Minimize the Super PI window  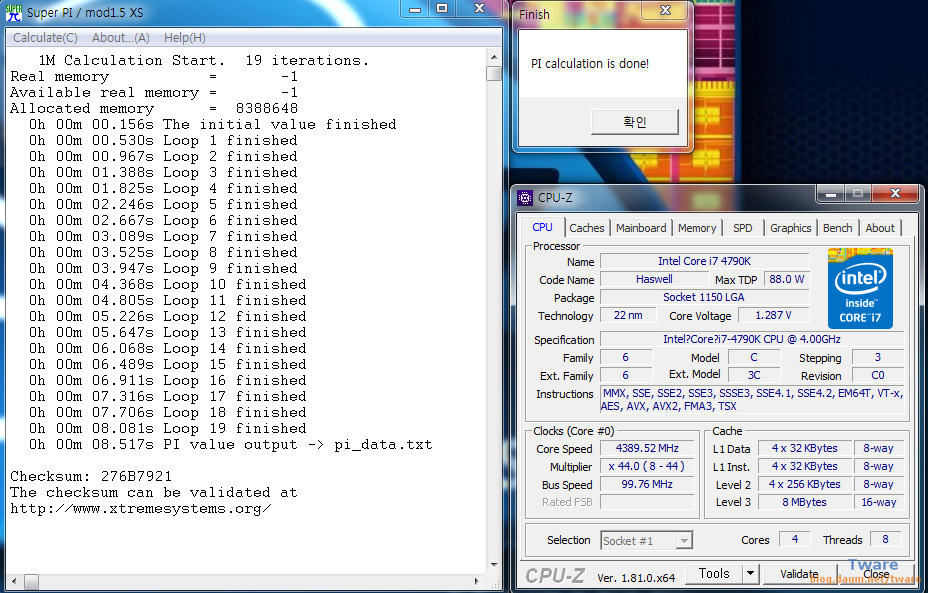pos(415,9)
